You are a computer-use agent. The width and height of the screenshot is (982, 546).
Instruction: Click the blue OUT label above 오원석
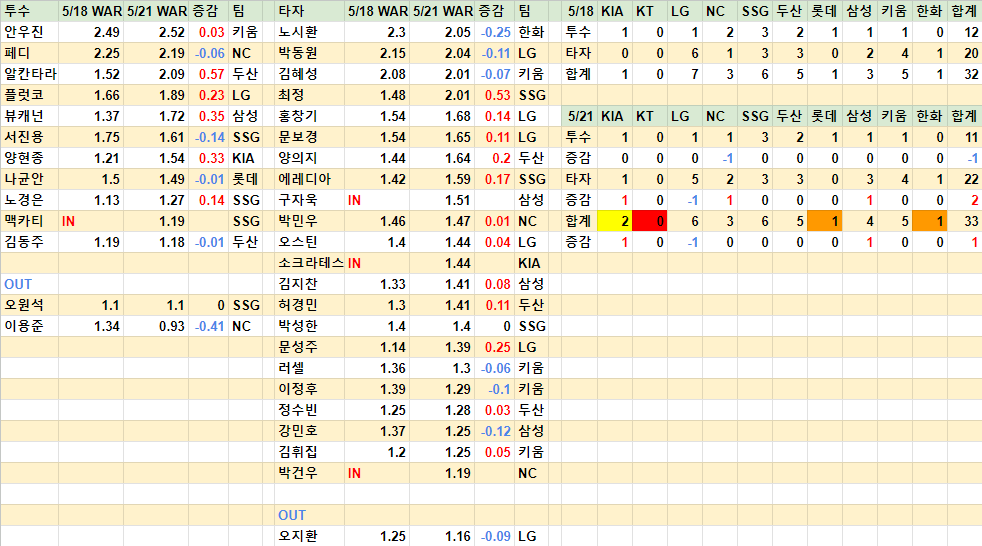(18, 284)
